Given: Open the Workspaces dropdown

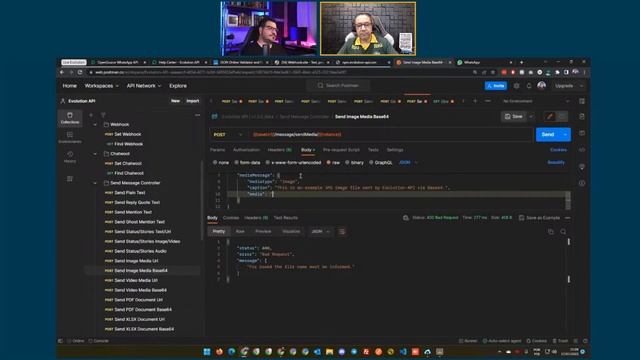Looking at the screenshot, I should pos(101,86).
